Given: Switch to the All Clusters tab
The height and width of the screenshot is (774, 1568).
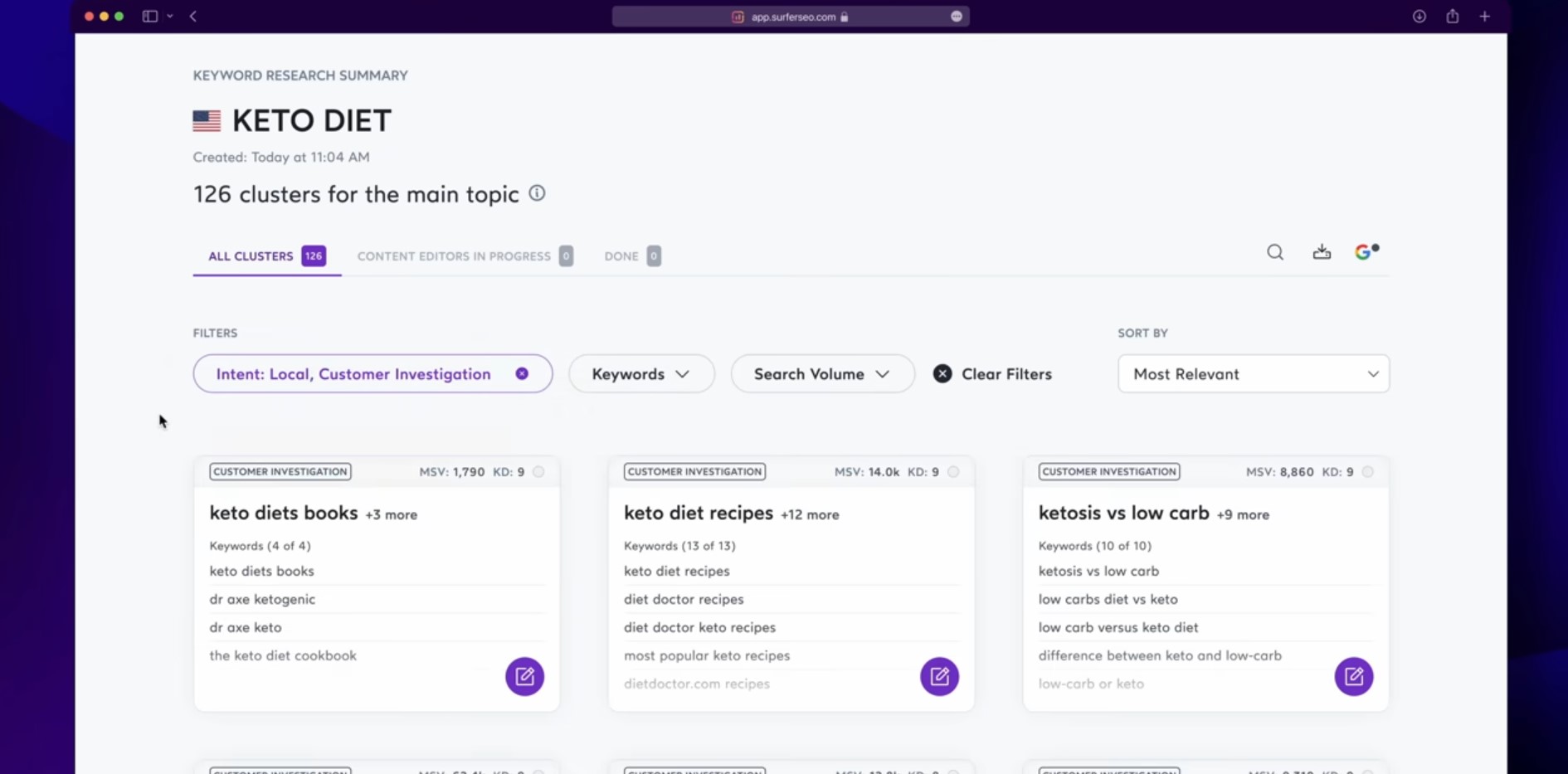Looking at the screenshot, I should click(x=266, y=256).
